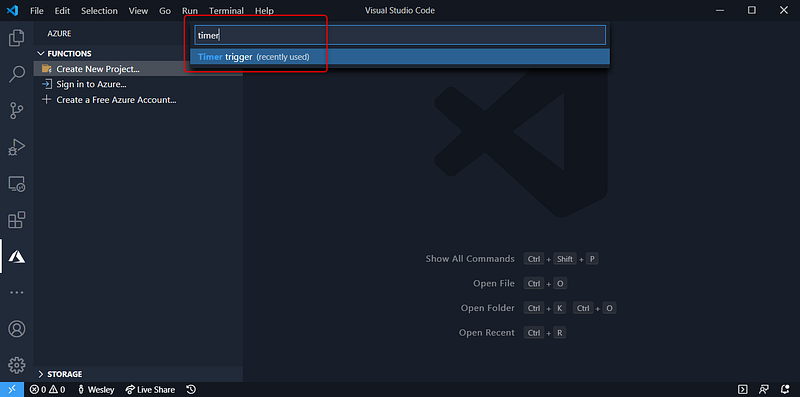This screenshot has width=800, height=397.
Task: Click the Show All Commands label
Action: (470, 259)
